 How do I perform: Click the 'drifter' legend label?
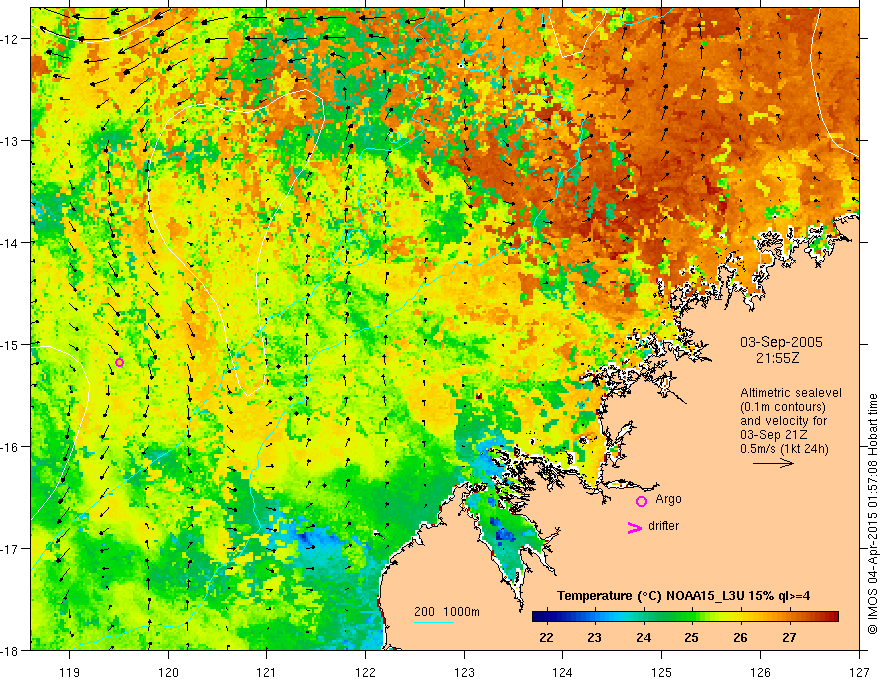(663, 526)
